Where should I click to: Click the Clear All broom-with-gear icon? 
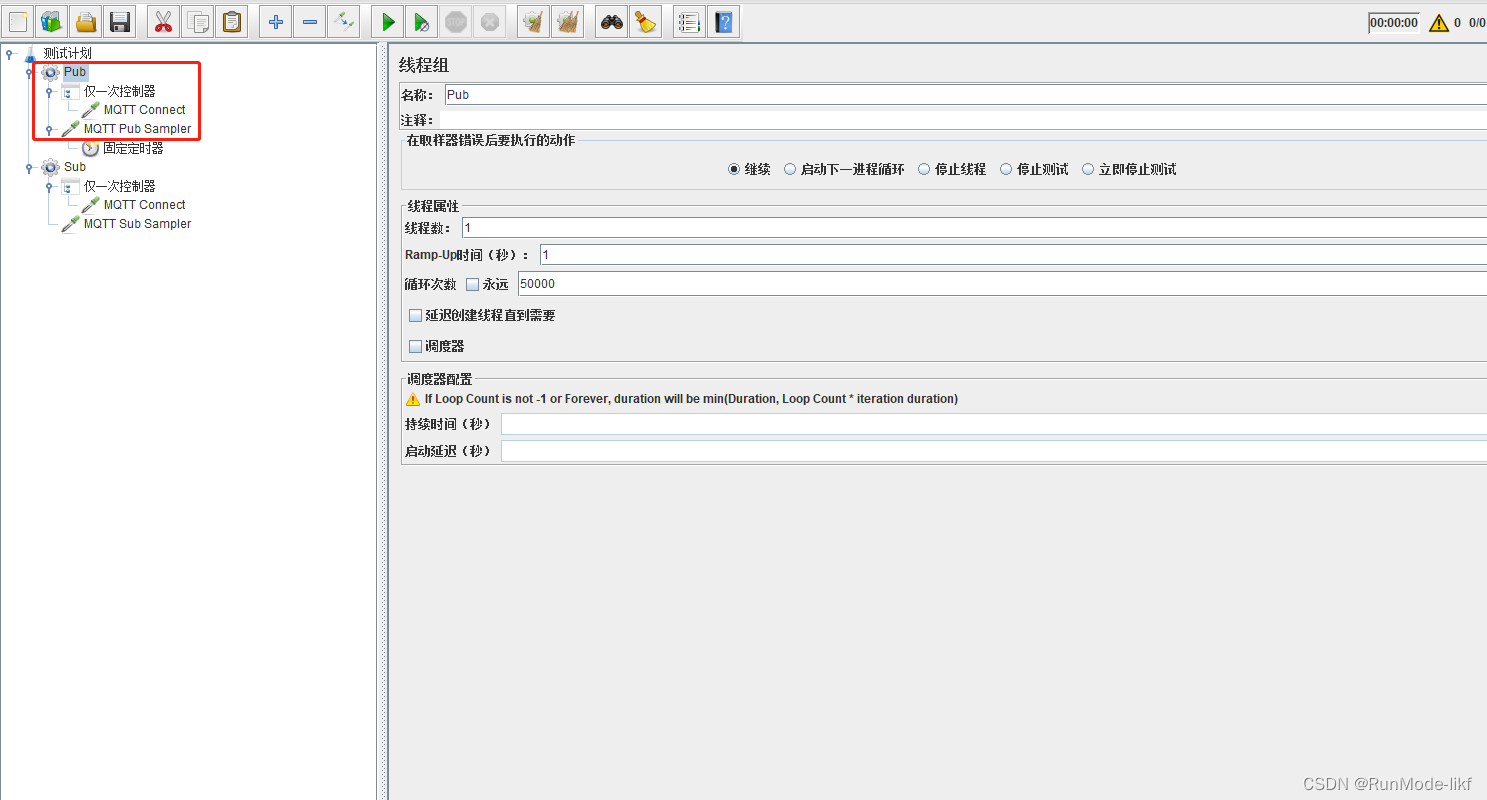click(x=568, y=21)
